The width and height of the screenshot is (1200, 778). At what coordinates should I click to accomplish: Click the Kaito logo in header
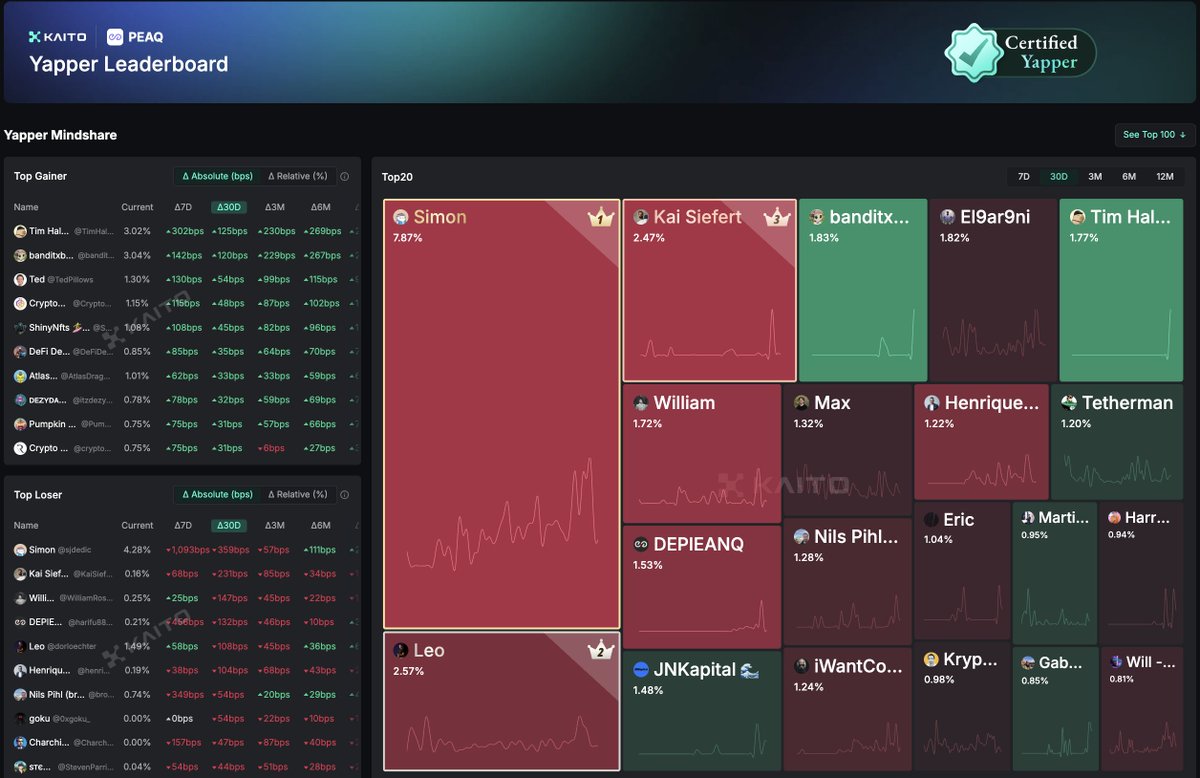point(57,37)
